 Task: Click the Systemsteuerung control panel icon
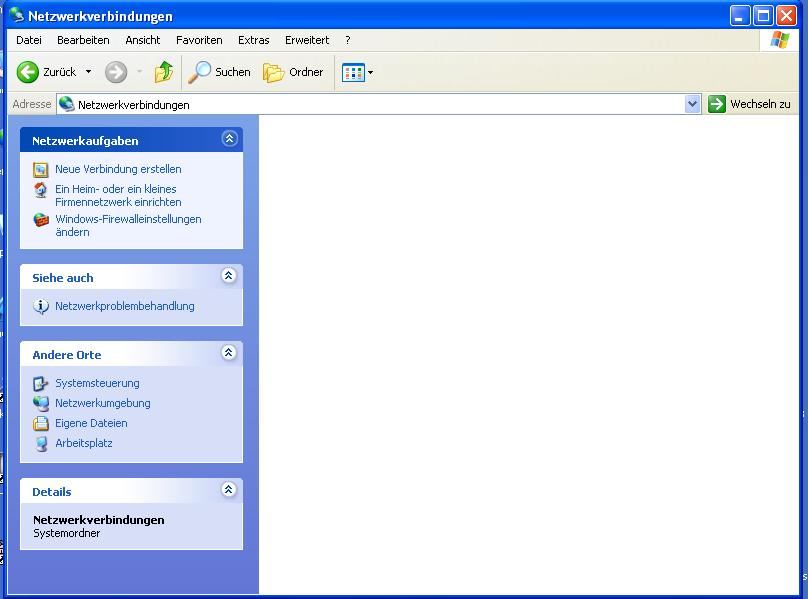(x=41, y=384)
